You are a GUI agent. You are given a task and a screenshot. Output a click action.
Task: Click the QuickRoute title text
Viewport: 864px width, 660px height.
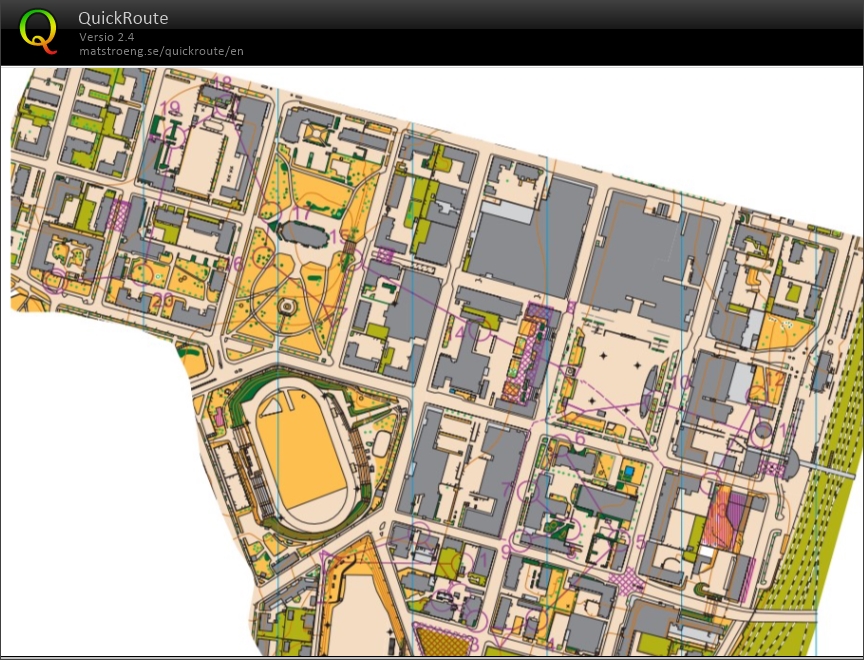tap(123, 18)
